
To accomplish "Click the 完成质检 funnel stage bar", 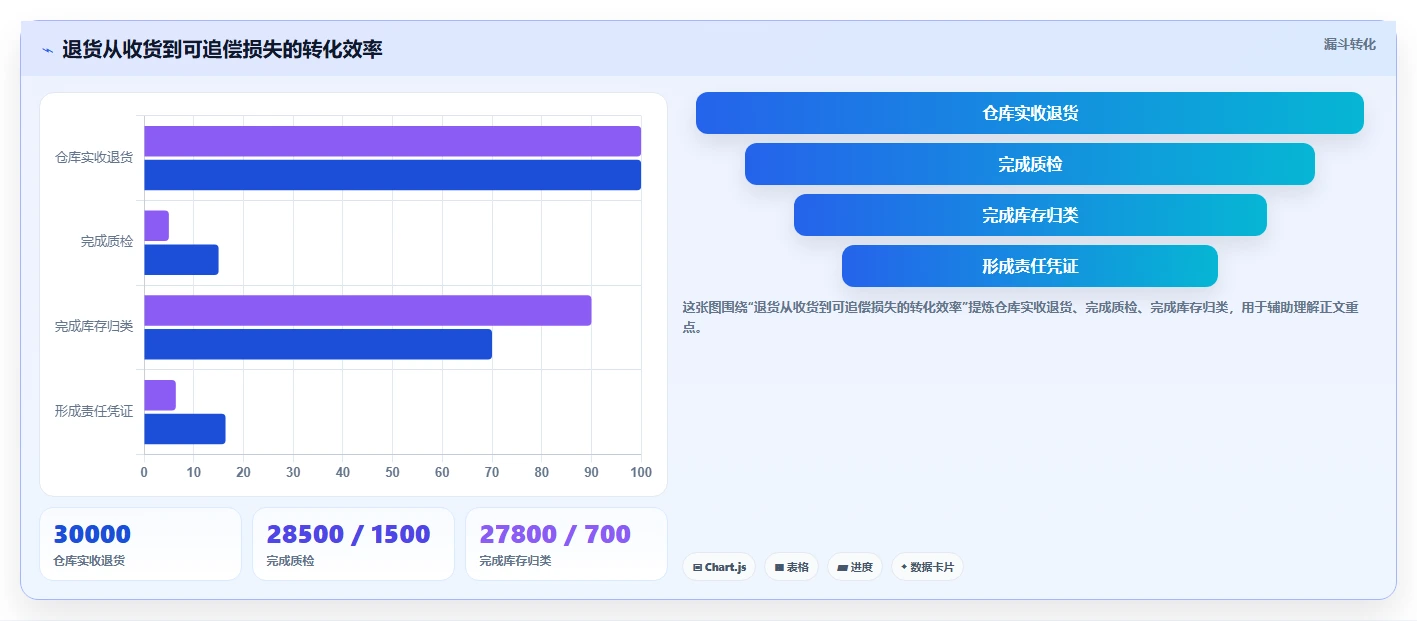I will point(1030,164).
